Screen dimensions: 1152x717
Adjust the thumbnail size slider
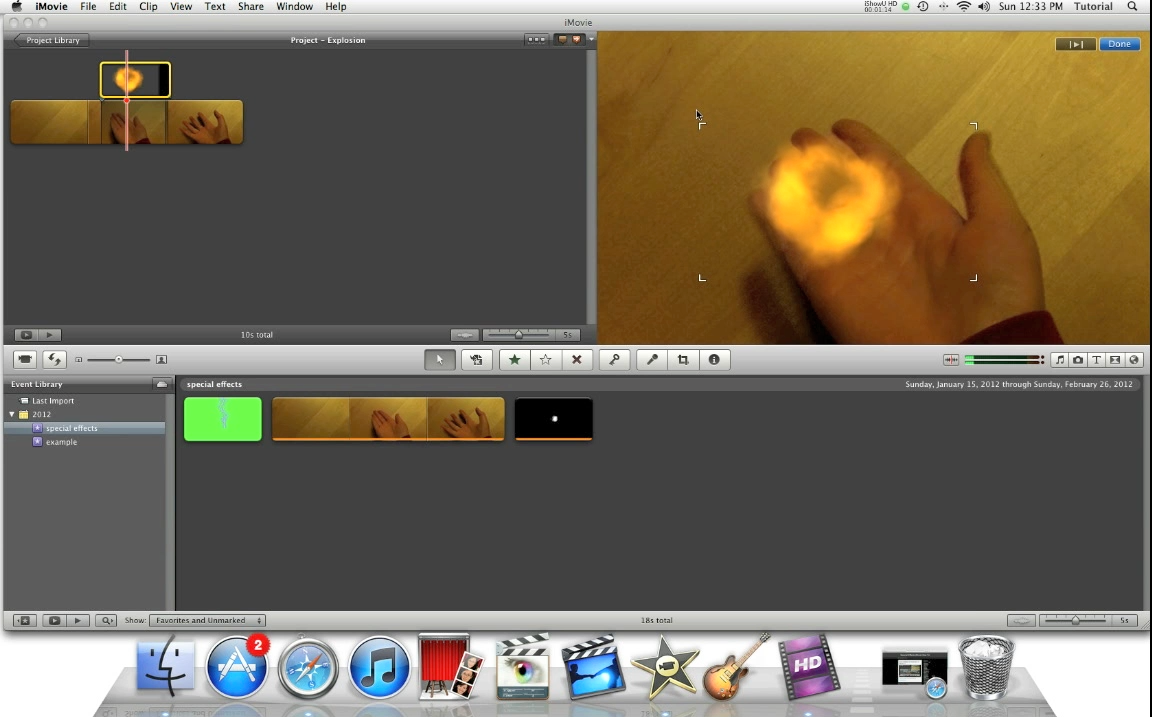pos(118,360)
